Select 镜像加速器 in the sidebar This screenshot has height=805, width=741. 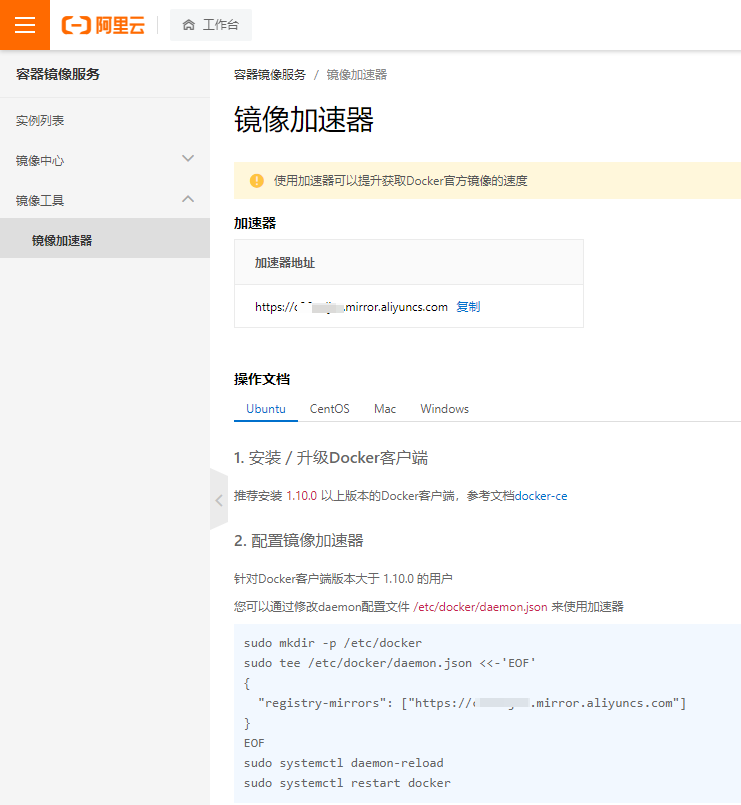click(105, 238)
